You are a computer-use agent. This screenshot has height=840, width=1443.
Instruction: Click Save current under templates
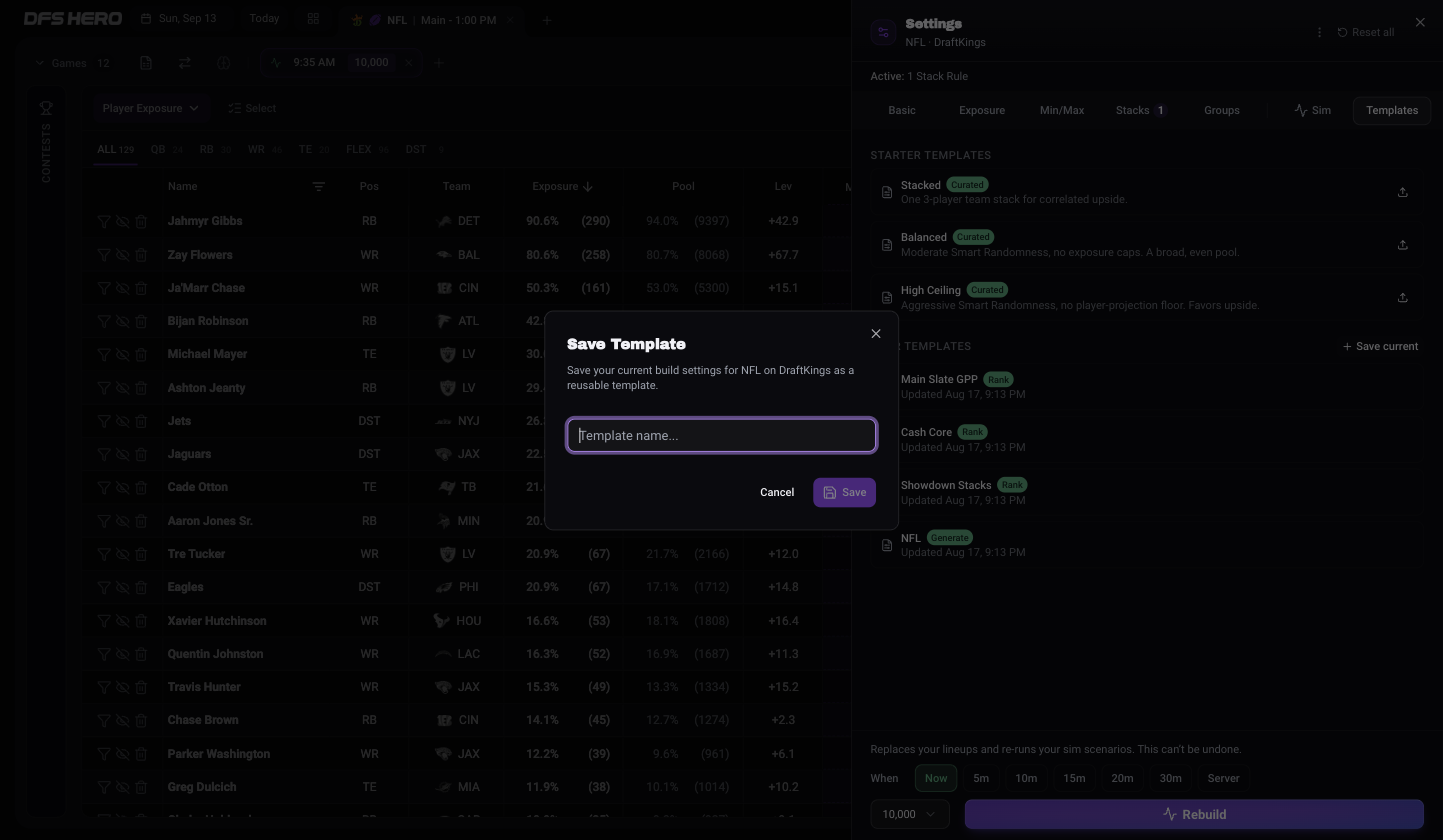(x=1380, y=346)
